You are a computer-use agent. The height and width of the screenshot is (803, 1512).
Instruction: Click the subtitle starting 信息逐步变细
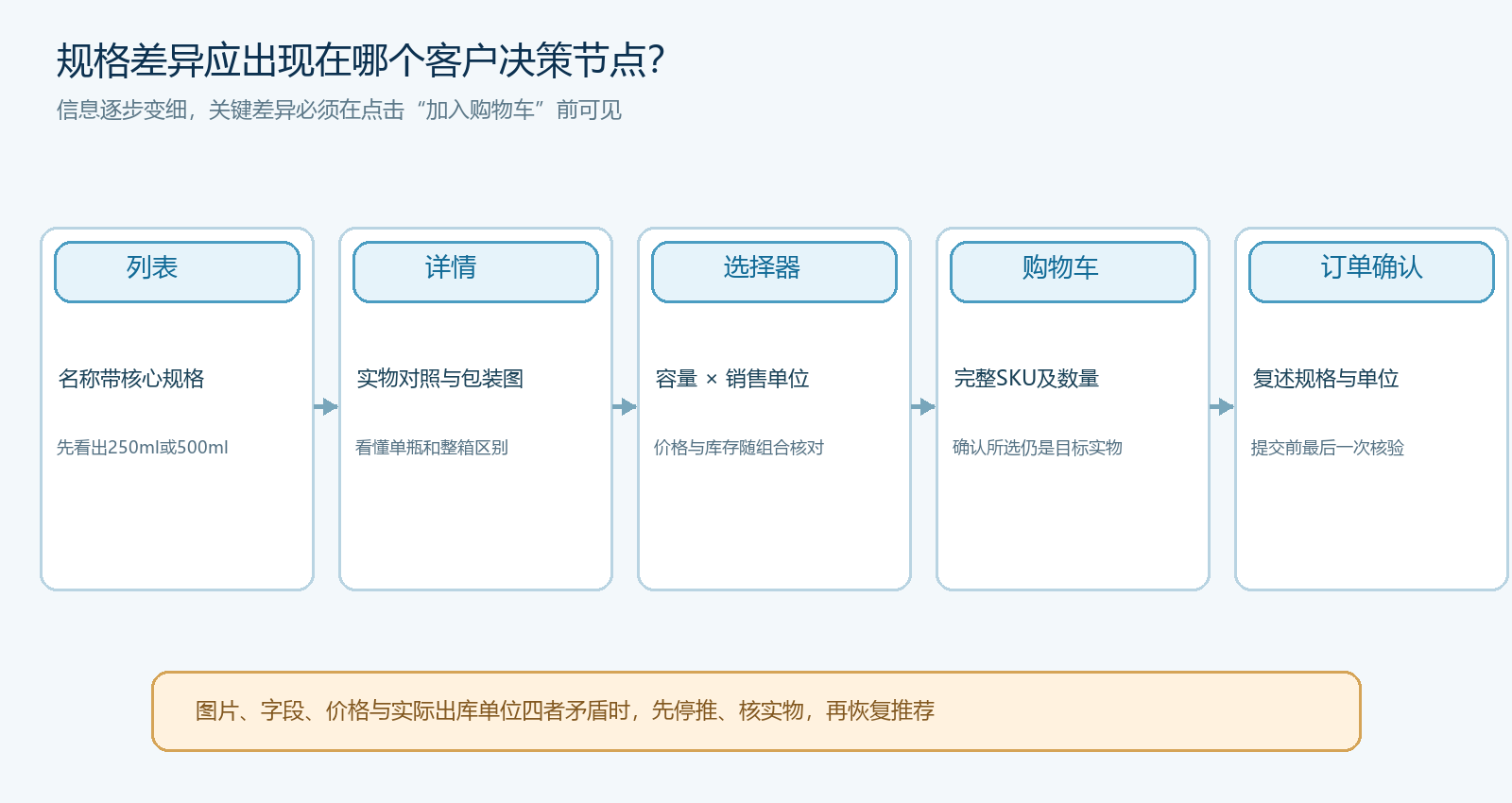(x=339, y=111)
